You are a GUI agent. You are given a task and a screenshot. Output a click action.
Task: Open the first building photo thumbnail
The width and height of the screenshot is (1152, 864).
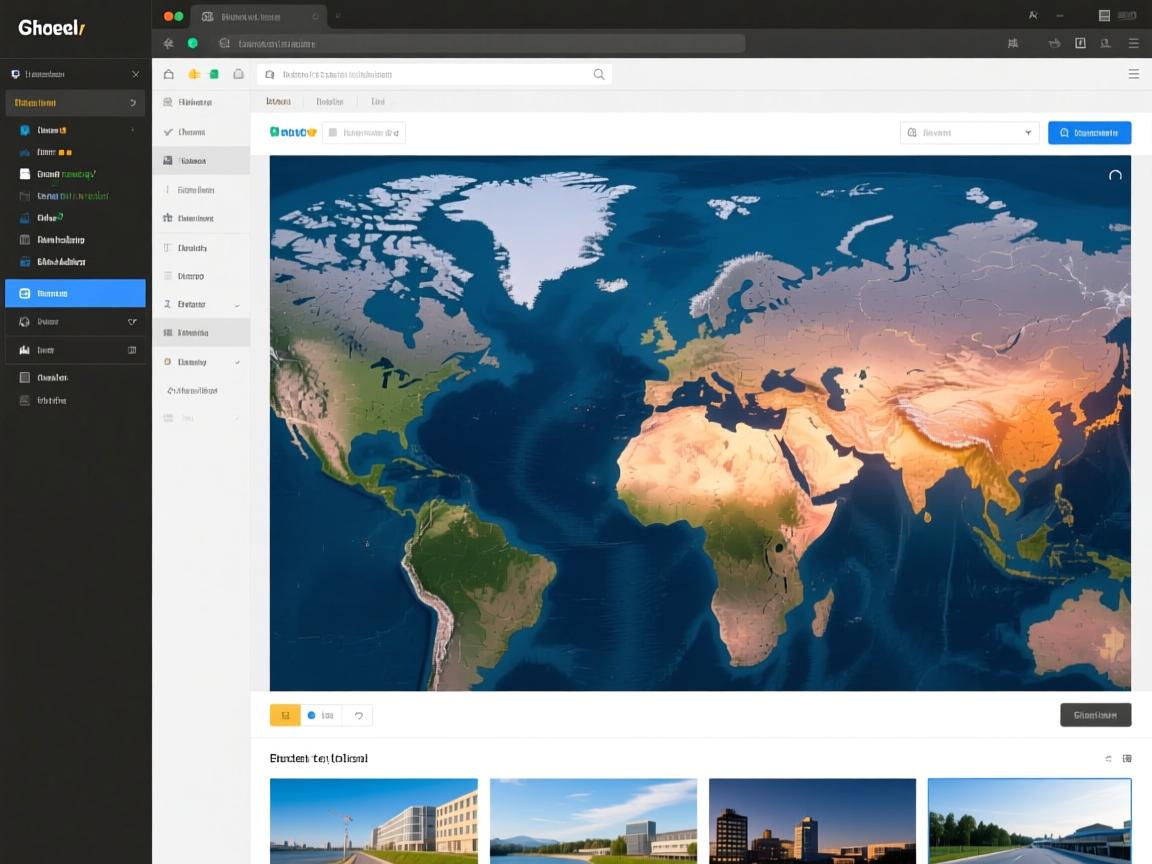tap(373, 820)
